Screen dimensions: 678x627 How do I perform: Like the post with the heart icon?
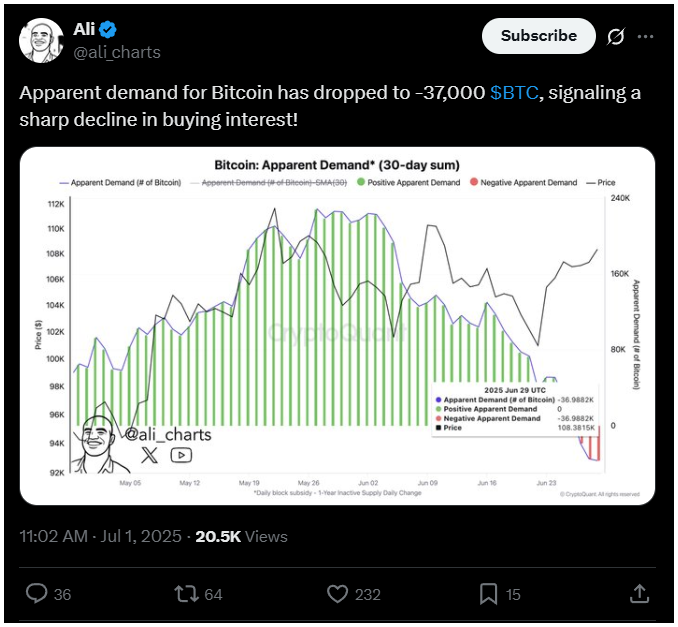(337, 594)
